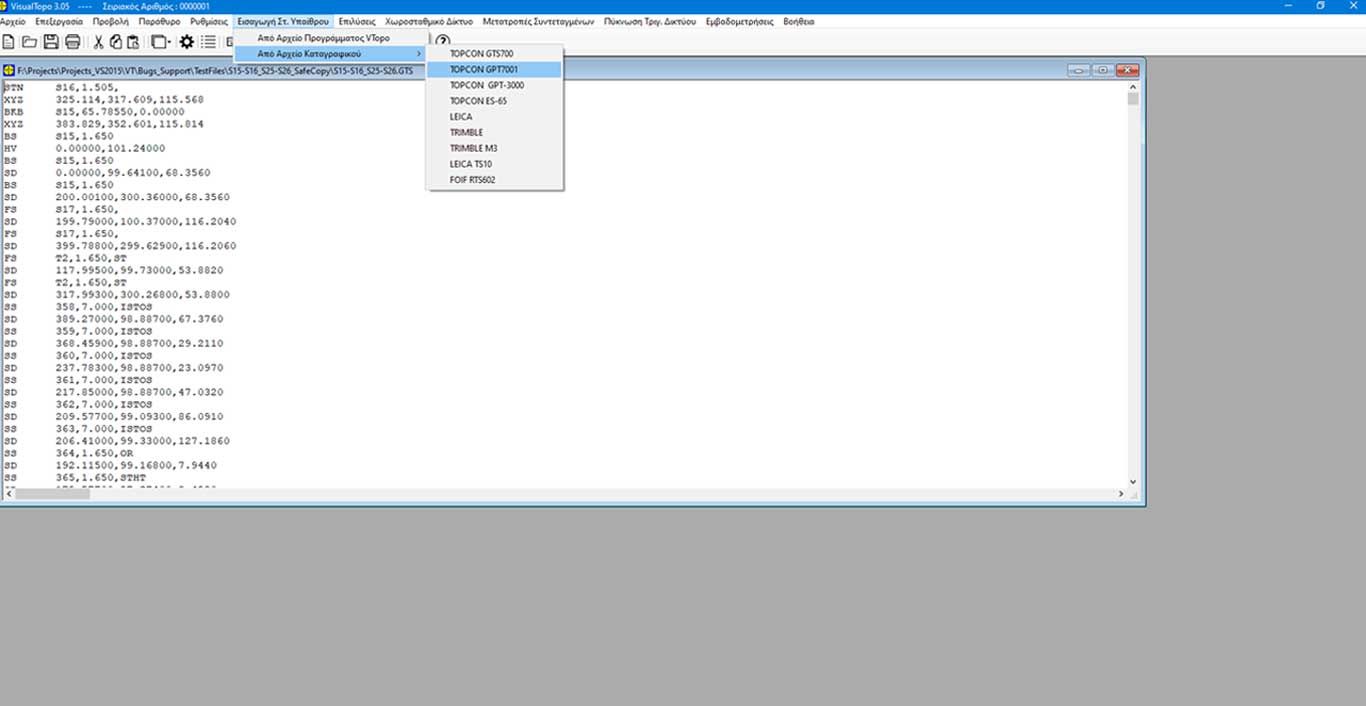Screen dimensions: 1366x706
Task: Open the 'Επιλύσεις' menu
Action: tap(357, 21)
